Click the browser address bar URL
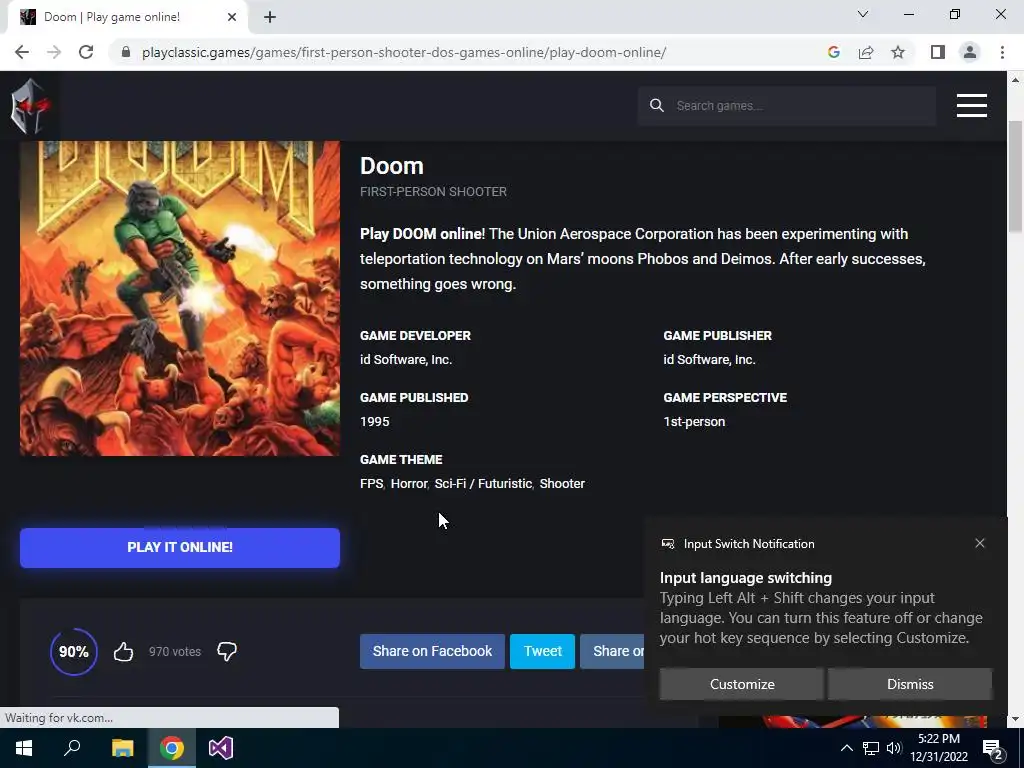1024x768 pixels. pyautogui.click(x=404, y=52)
